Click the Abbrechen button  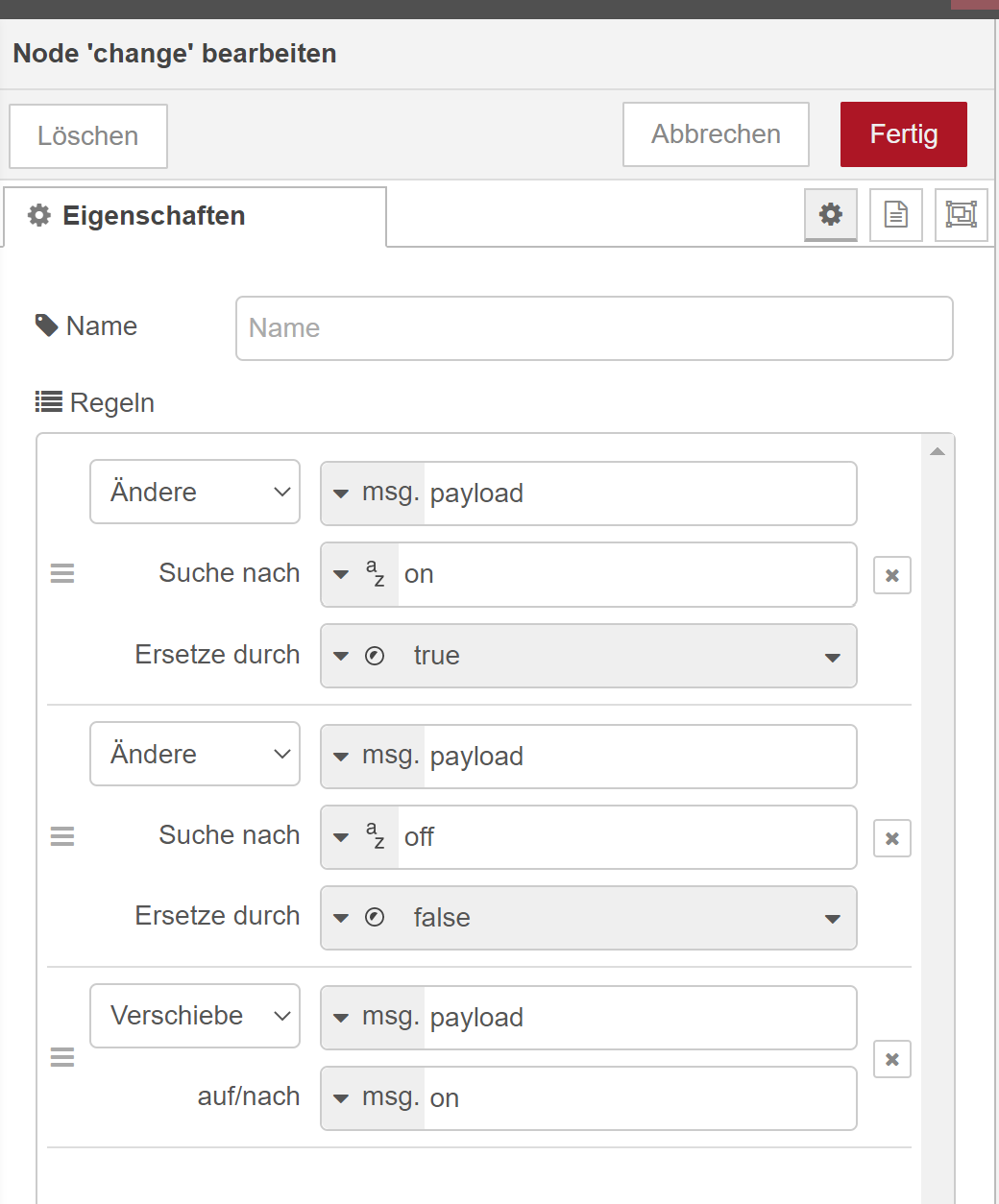click(x=716, y=134)
